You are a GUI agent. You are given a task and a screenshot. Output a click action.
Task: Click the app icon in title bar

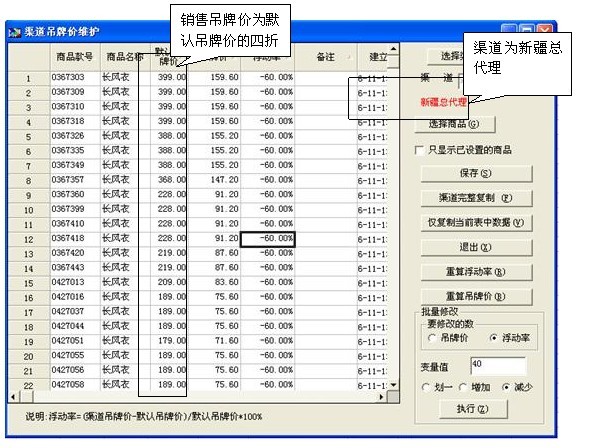pos(14,32)
